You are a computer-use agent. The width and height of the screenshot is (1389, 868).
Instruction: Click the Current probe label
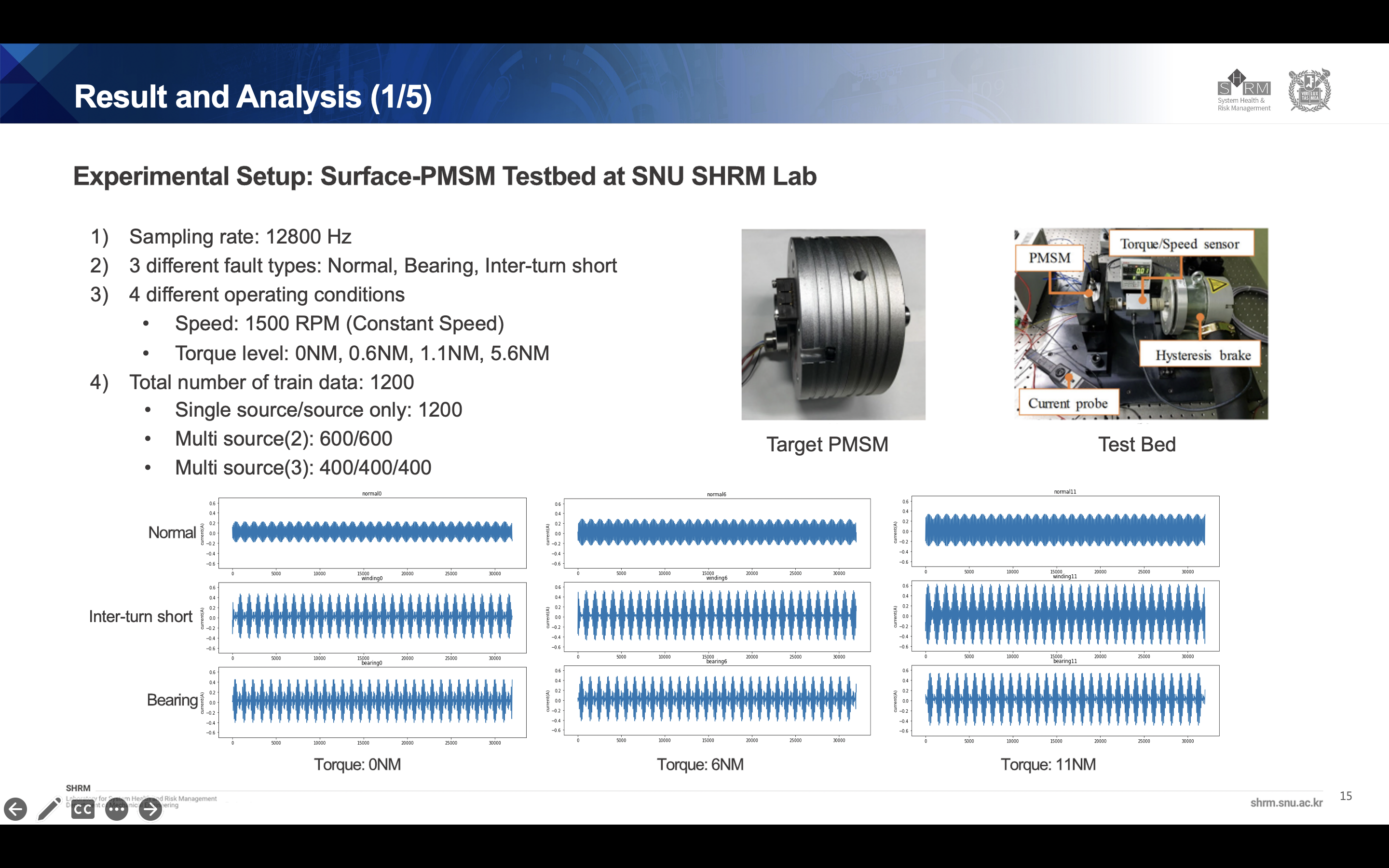pyautogui.click(x=1068, y=404)
